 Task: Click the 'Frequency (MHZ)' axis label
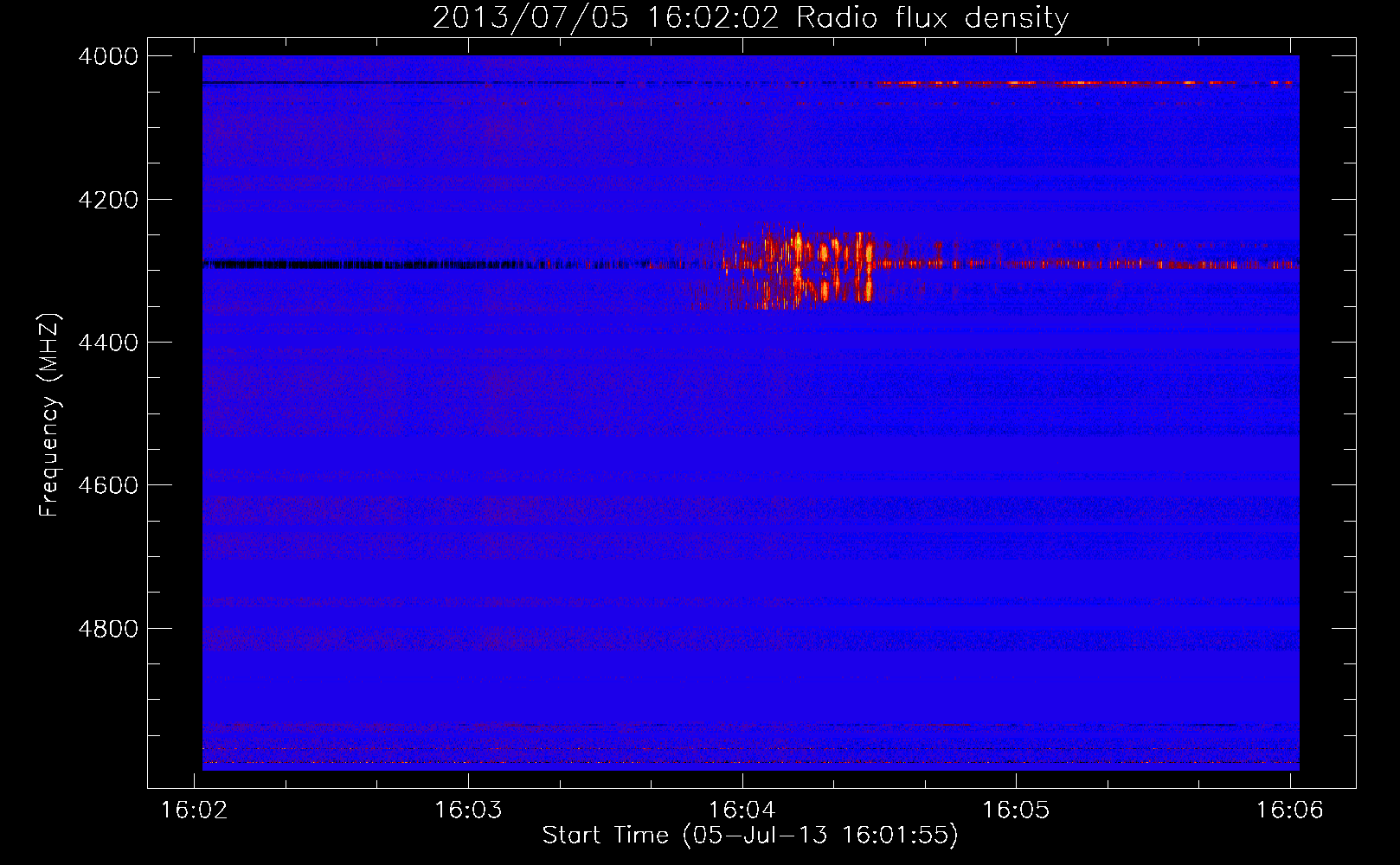pos(50,416)
